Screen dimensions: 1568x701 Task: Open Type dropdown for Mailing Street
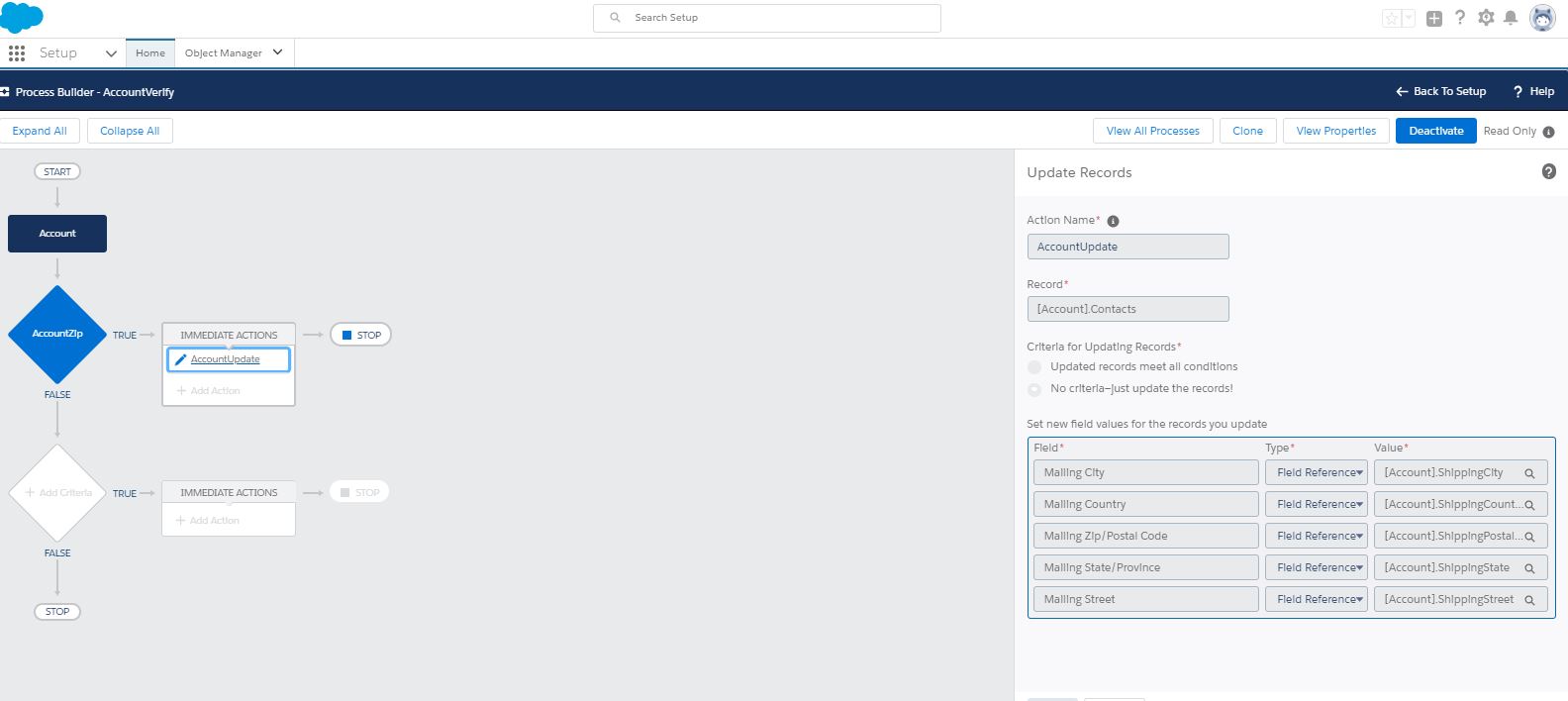(1317, 599)
